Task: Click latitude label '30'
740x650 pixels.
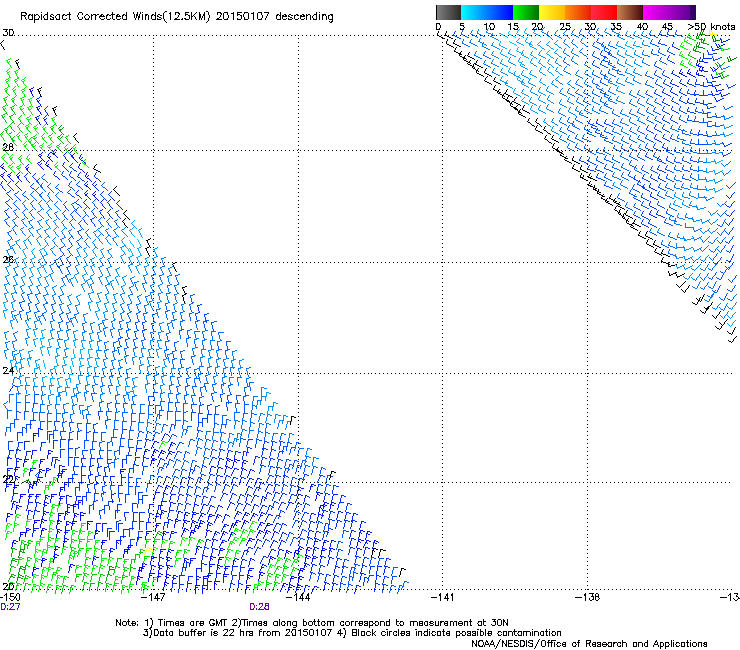Action: (x=8, y=33)
